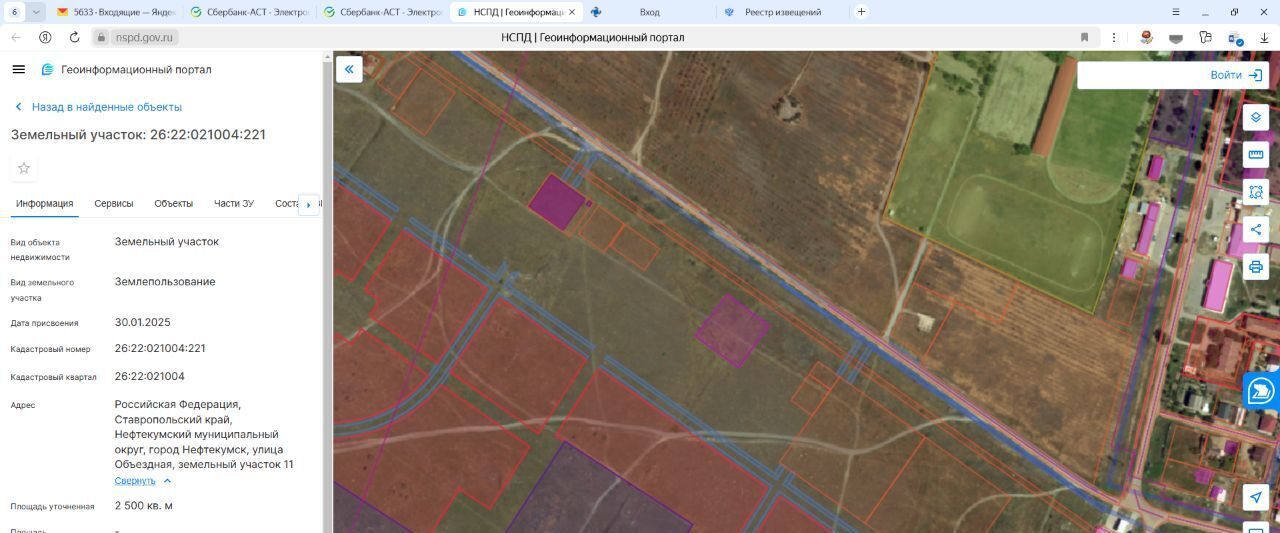This screenshot has height=533, width=1280.
Task: Expand the tab group dropdown arrow
Action: (36, 12)
